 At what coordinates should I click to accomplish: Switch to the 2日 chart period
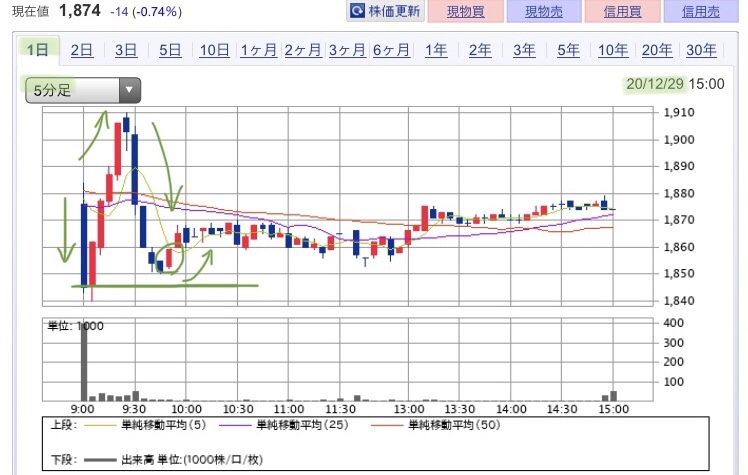[82, 50]
